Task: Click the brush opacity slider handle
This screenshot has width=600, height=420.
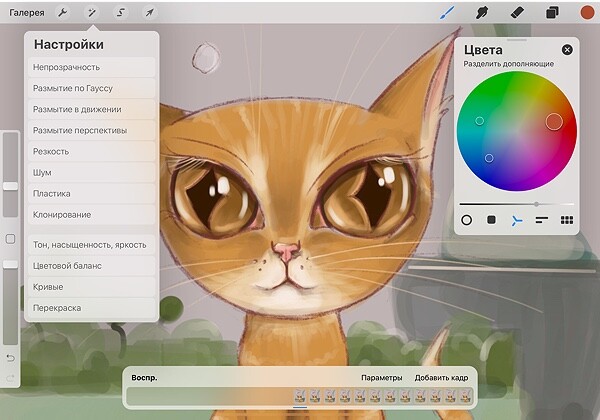Action: tap(10, 264)
